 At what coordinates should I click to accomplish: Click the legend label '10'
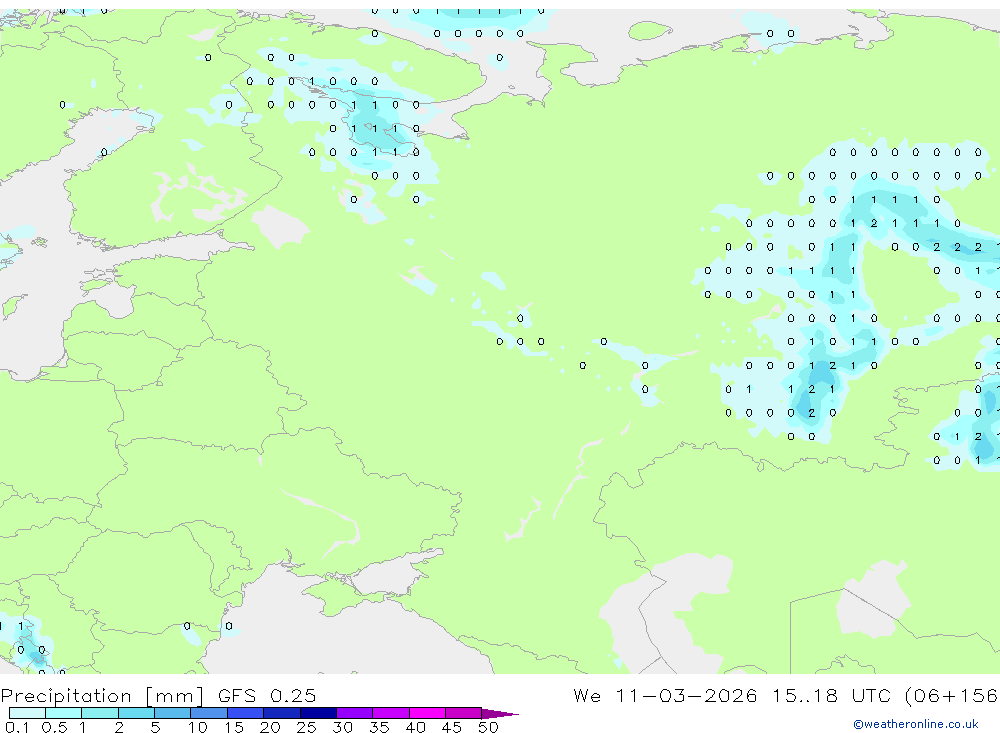pyautogui.click(x=198, y=727)
